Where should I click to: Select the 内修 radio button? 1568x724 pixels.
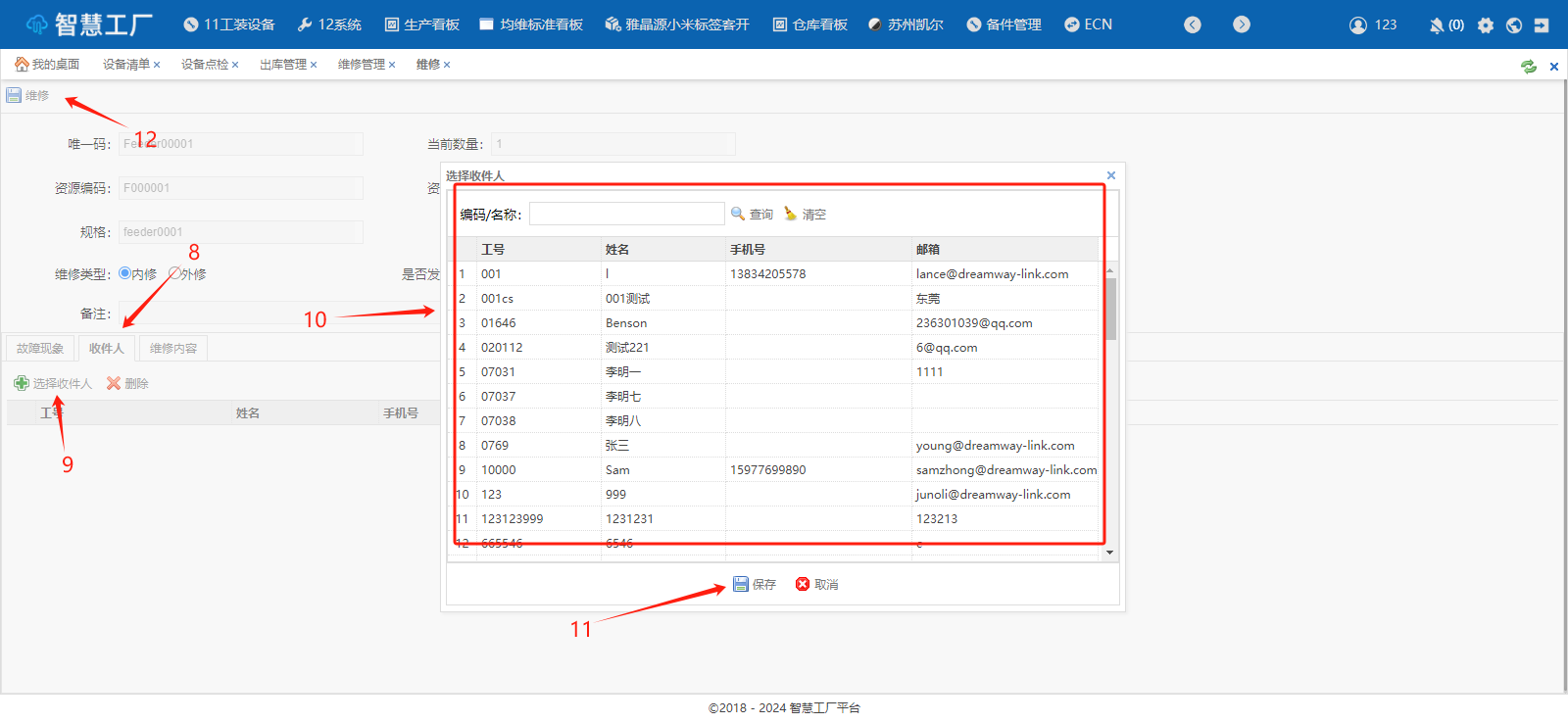124,273
